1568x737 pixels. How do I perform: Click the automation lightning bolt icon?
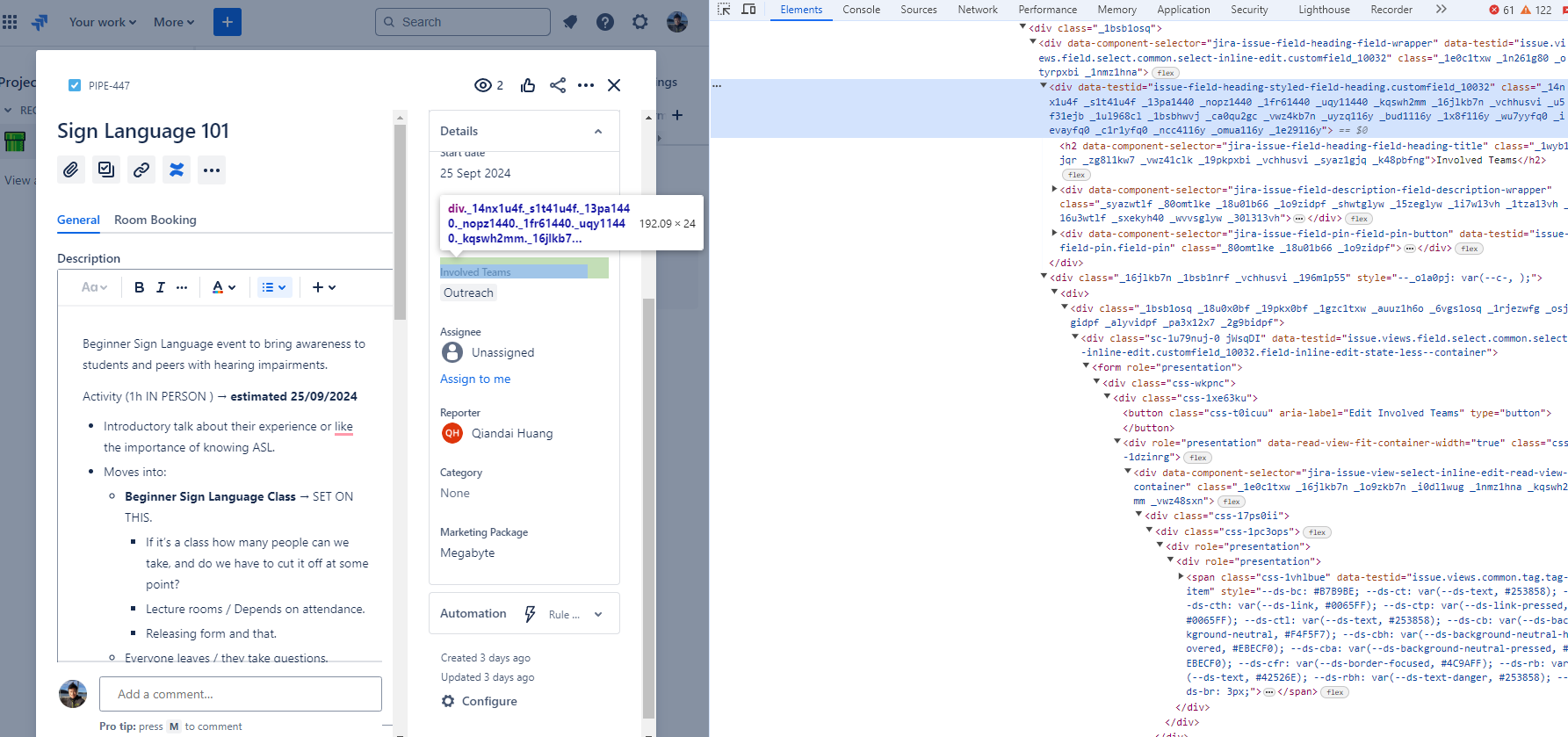(x=530, y=614)
